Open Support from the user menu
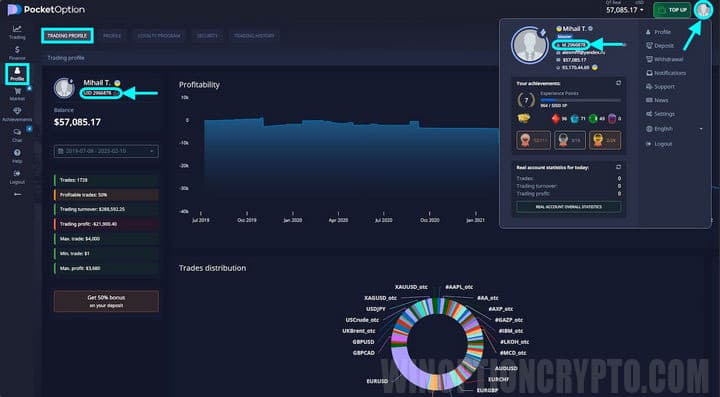The width and height of the screenshot is (720, 397). coord(660,87)
